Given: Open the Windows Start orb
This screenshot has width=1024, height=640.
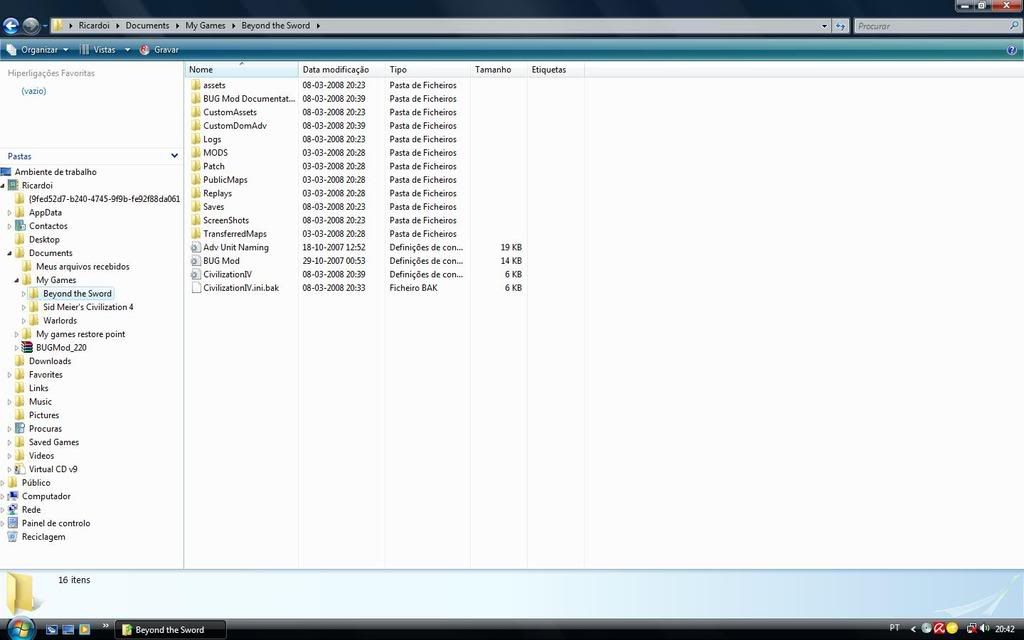Looking at the screenshot, I should coord(20,629).
